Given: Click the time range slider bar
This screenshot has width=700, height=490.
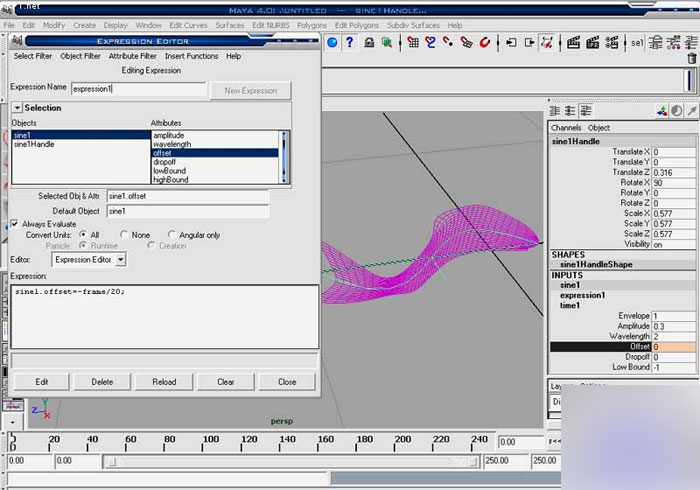Looking at the screenshot, I should click(292, 461).
